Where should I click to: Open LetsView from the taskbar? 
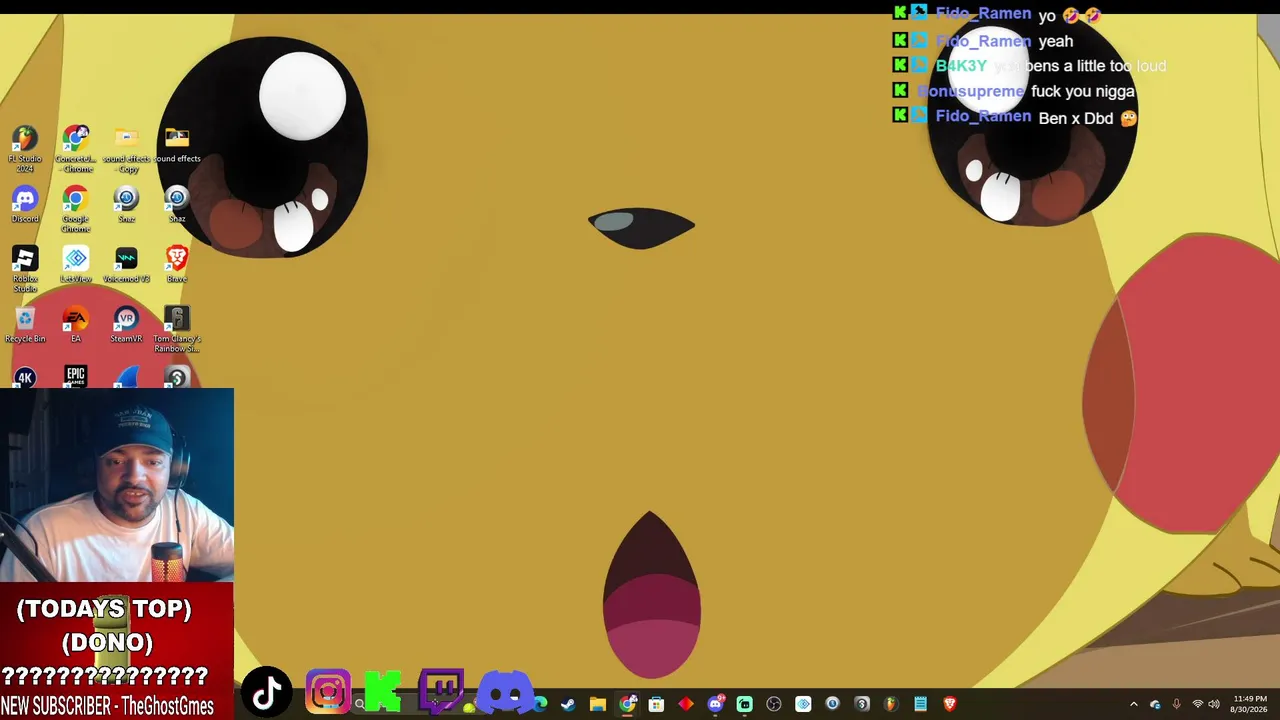803,704
